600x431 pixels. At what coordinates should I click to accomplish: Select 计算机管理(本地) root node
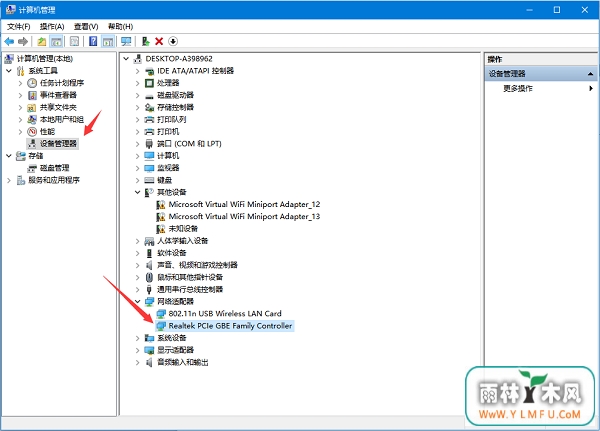click(x=44, y=59)
